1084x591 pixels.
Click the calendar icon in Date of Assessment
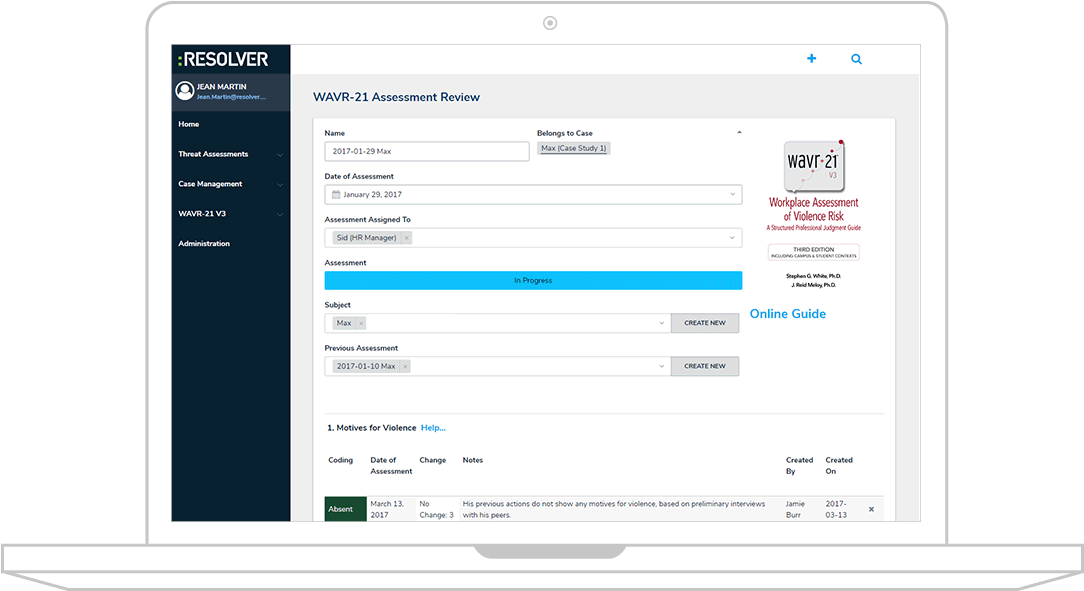click(x=338, y=193)
